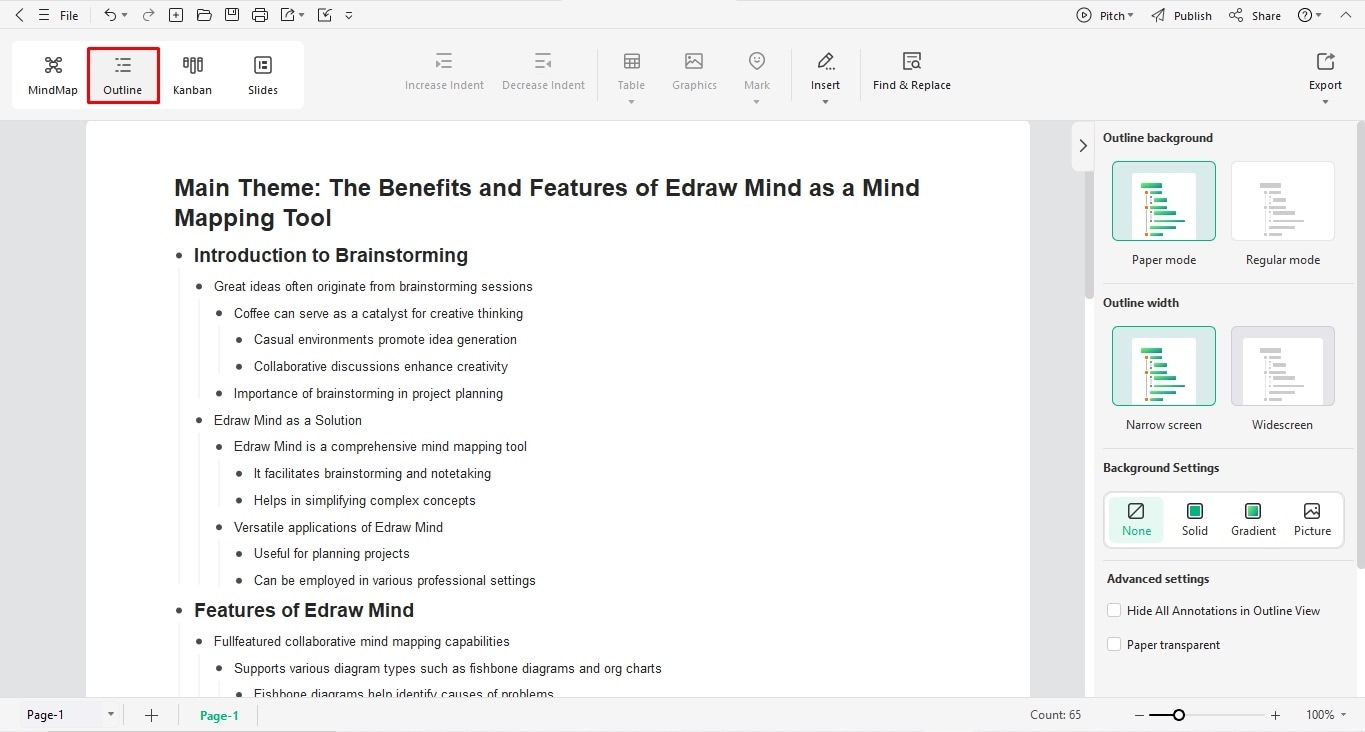The height and width of the screenshot is (732, 1365).
Task: Expand the Insert dropdown arrow
Action: click(825, 102)
